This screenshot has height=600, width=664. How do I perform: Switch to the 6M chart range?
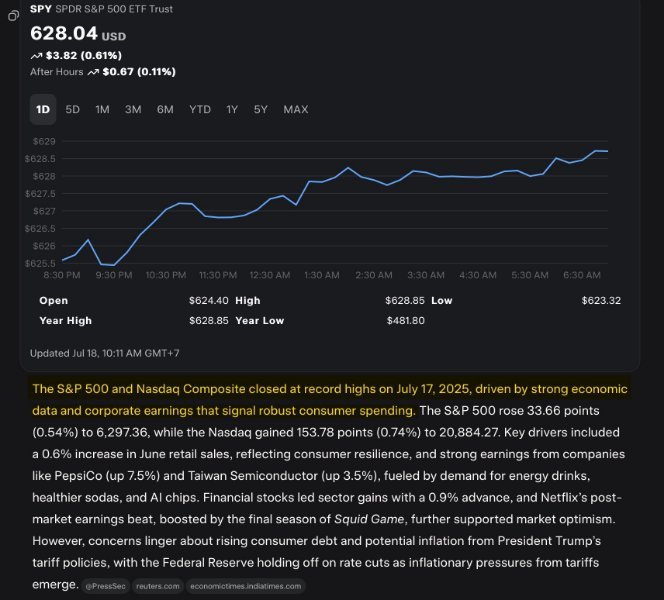[x=165, y=109]
